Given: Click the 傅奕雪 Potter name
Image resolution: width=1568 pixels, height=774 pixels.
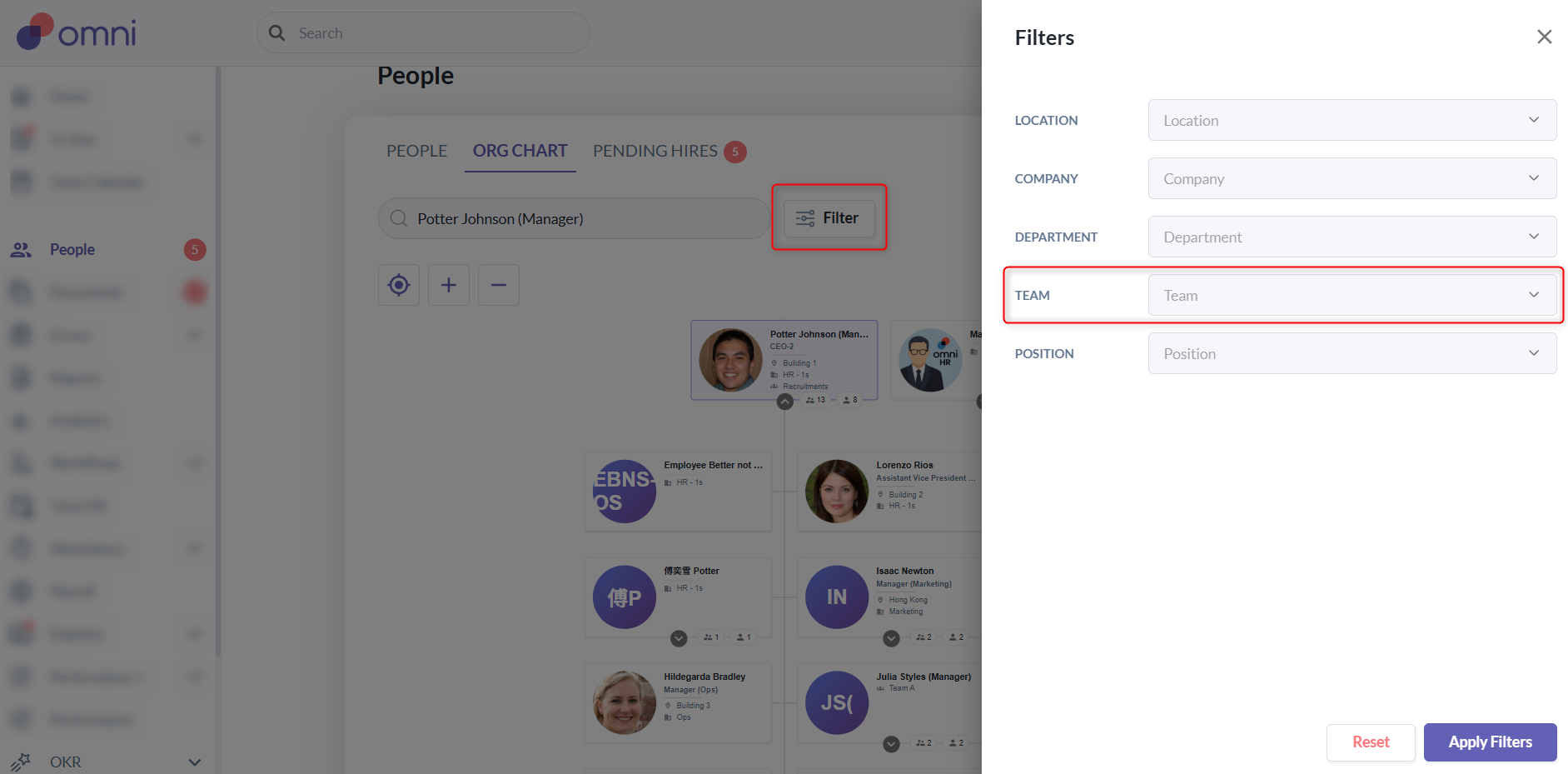Looking at the screenshot, I should [691, 572].
